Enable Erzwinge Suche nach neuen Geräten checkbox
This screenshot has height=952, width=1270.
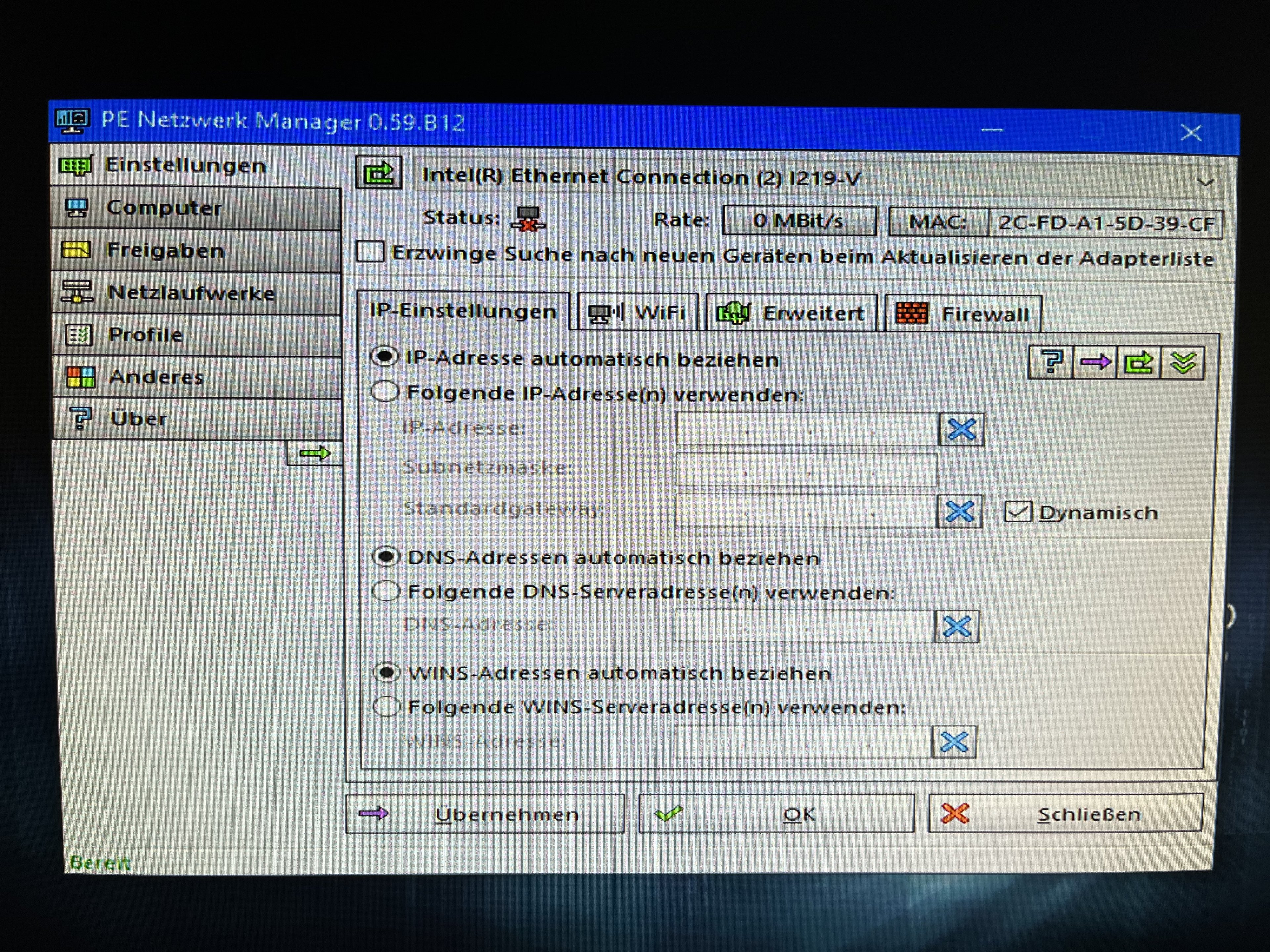(370, 252)
